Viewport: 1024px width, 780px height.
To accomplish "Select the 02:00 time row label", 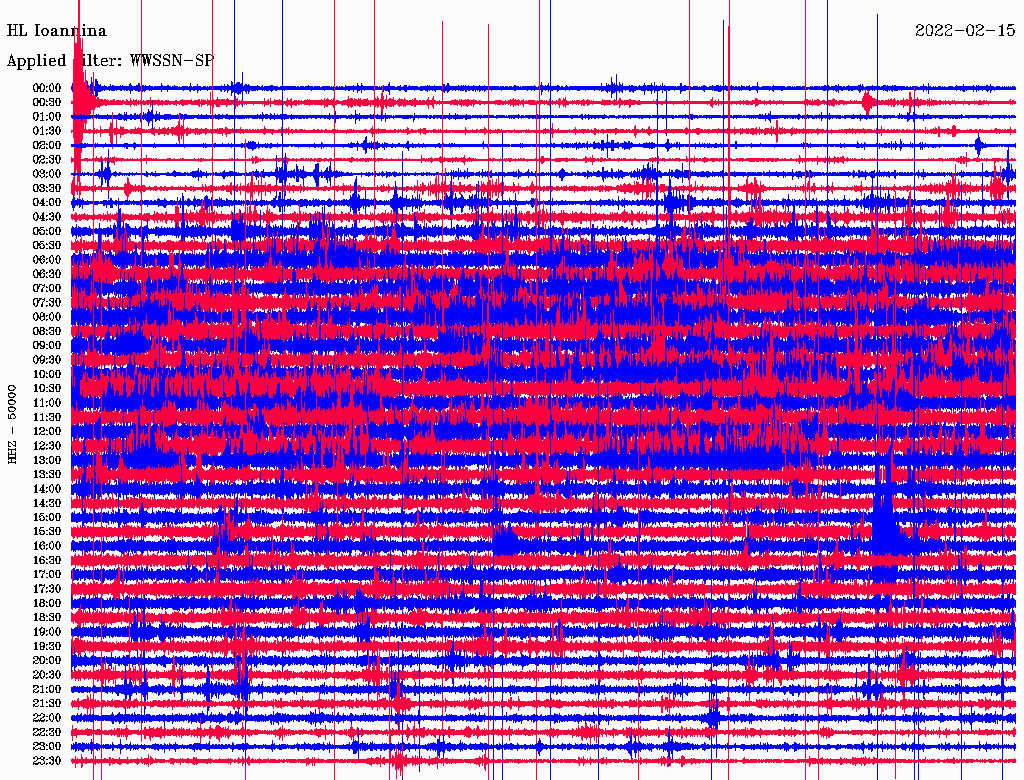I will [47, 145].
